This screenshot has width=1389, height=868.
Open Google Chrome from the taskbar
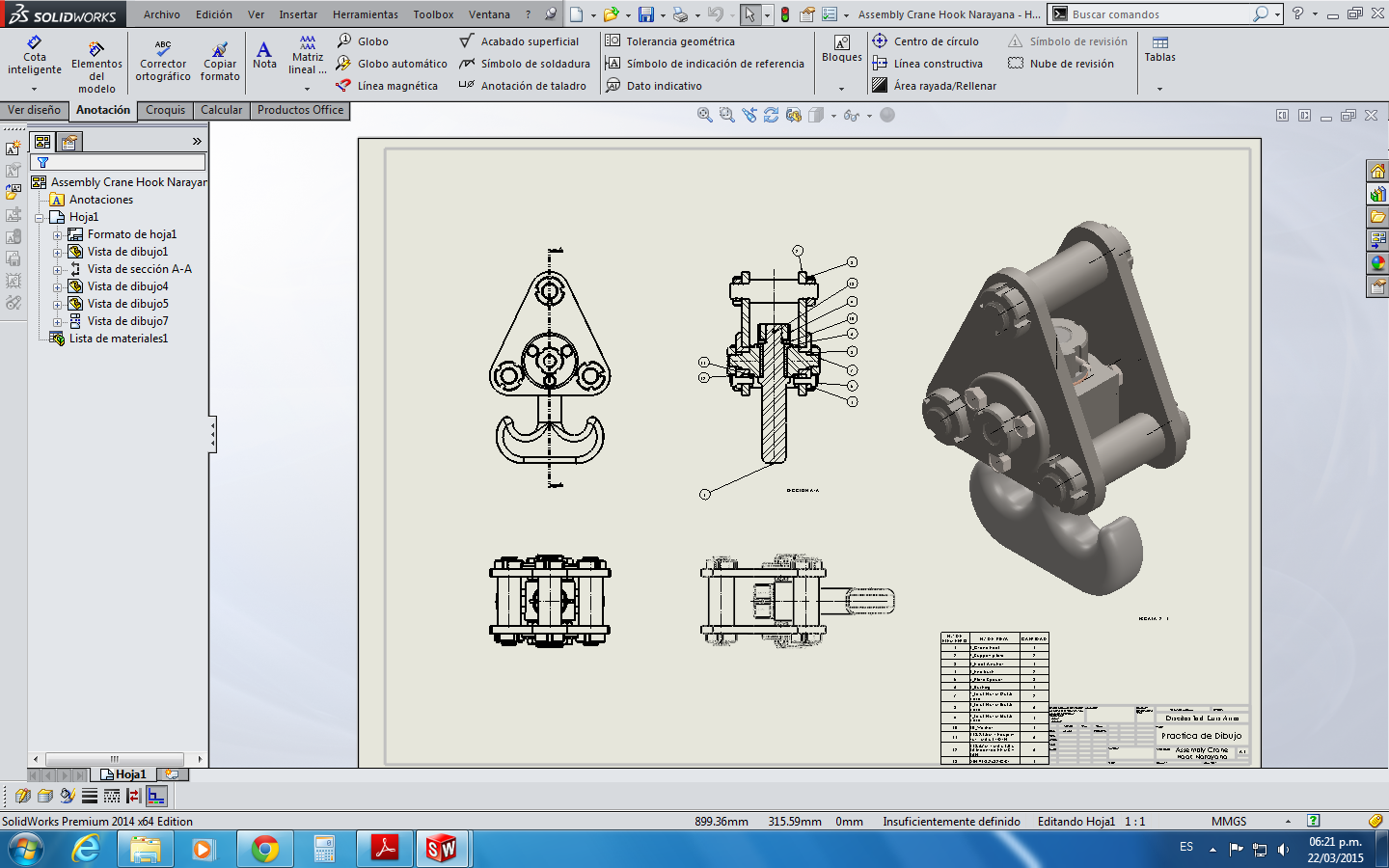[x=264, y=849]
